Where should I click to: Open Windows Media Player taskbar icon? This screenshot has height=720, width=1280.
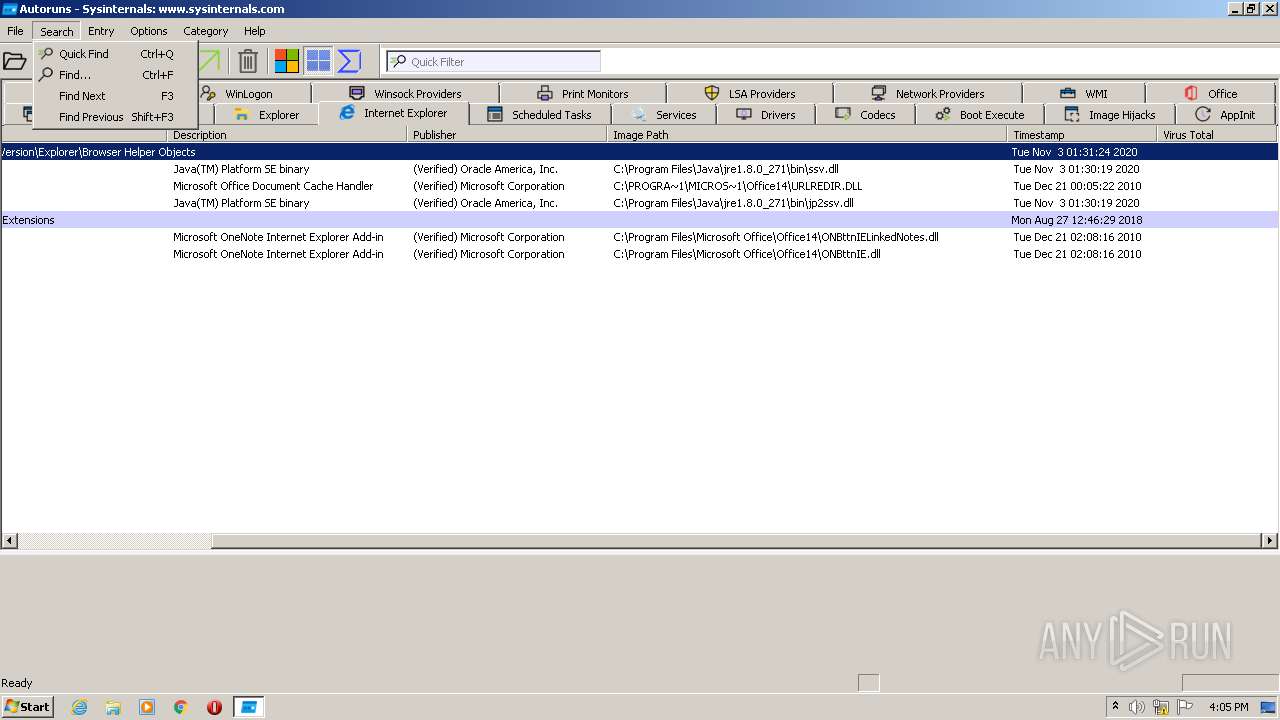(x=147, y=707)
